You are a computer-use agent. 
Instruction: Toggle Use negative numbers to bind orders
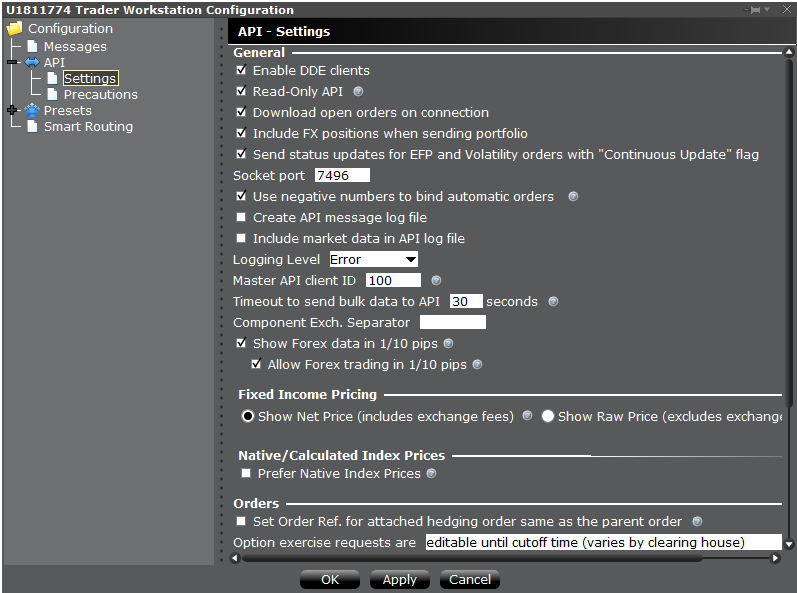pos(241,196)
